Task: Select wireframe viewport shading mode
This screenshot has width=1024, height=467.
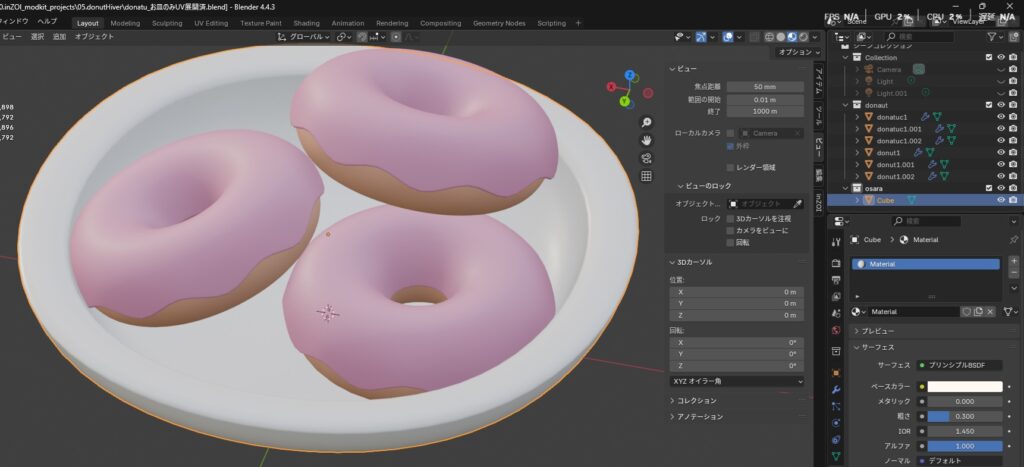Action: pos(769,37)
